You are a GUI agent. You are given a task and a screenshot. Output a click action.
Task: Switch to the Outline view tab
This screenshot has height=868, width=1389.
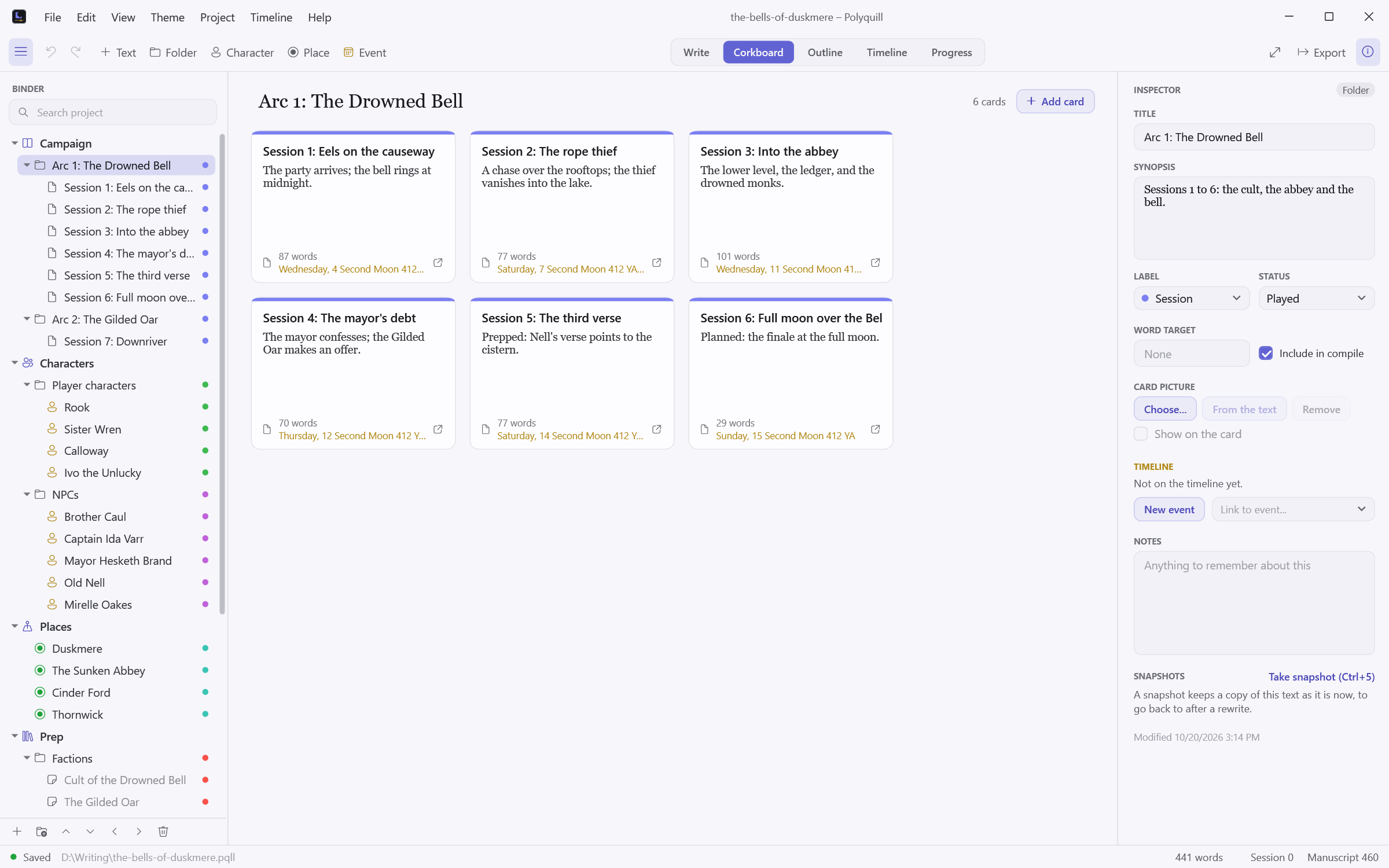click(x=825, y=52)
